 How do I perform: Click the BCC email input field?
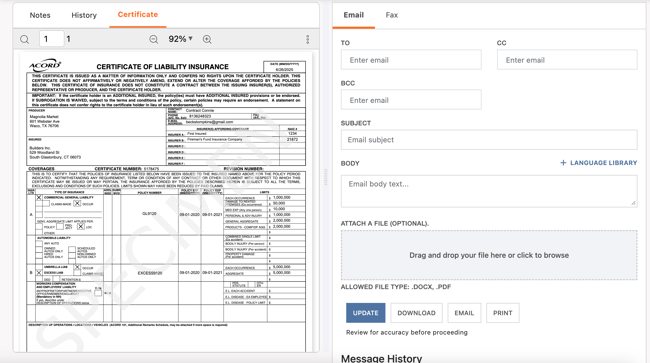pos(411,100)
